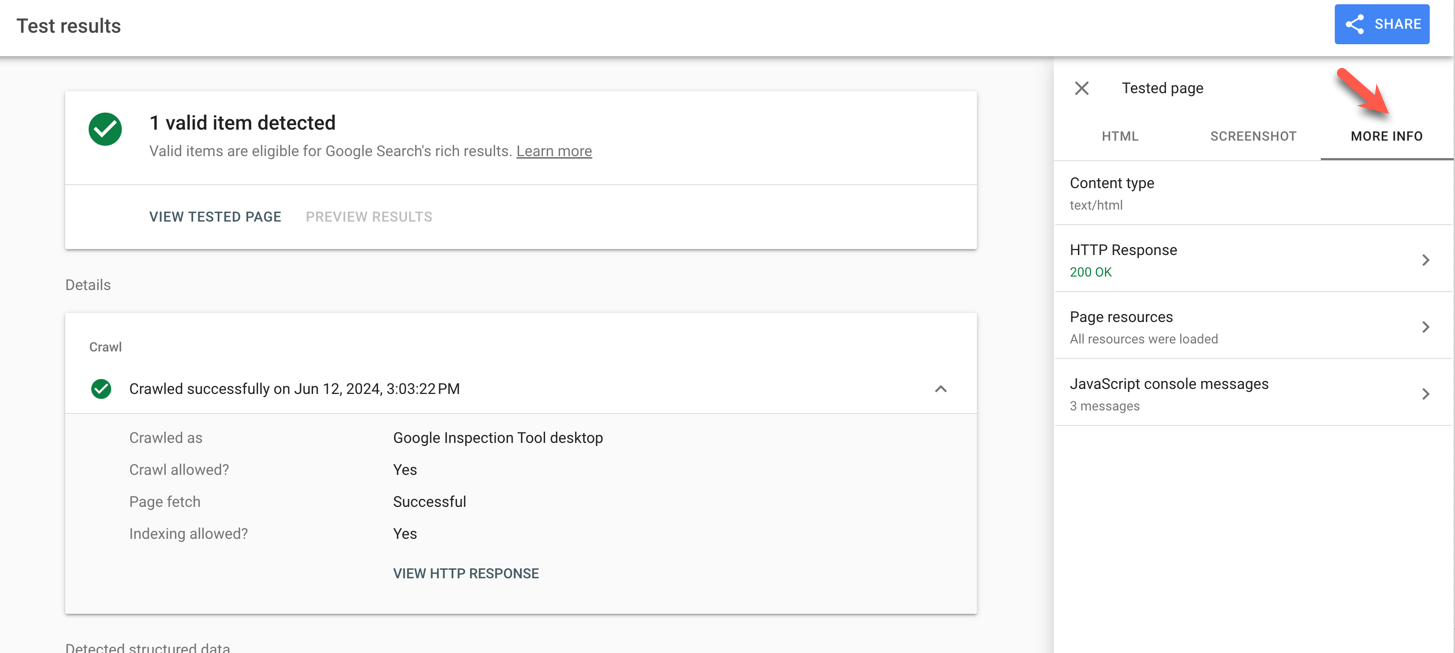Screen dimensions: 1455x653
Task: Close the Tested page panel
Action: click(1082, 88)
